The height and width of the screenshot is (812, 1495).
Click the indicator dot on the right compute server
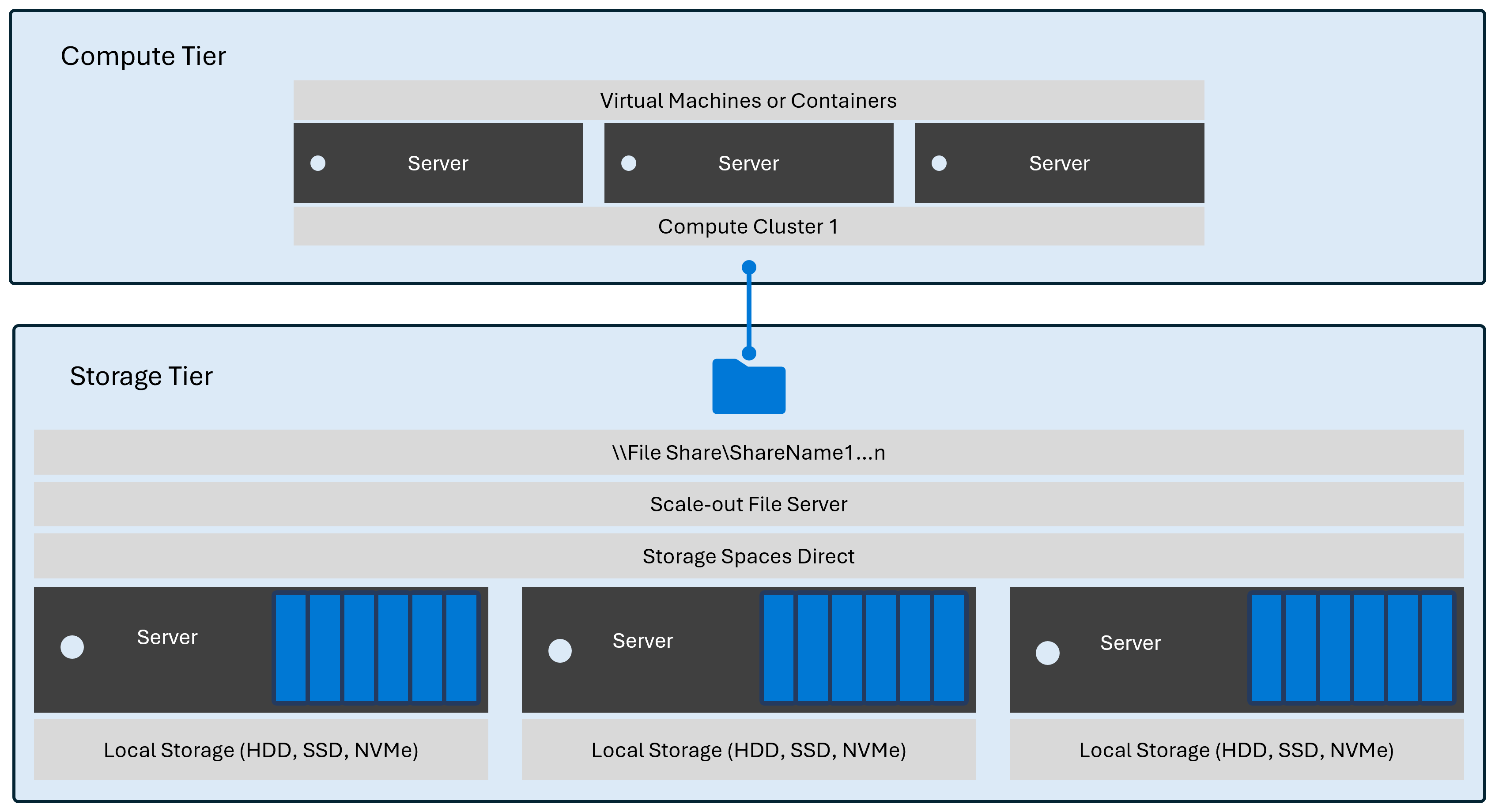939,163
